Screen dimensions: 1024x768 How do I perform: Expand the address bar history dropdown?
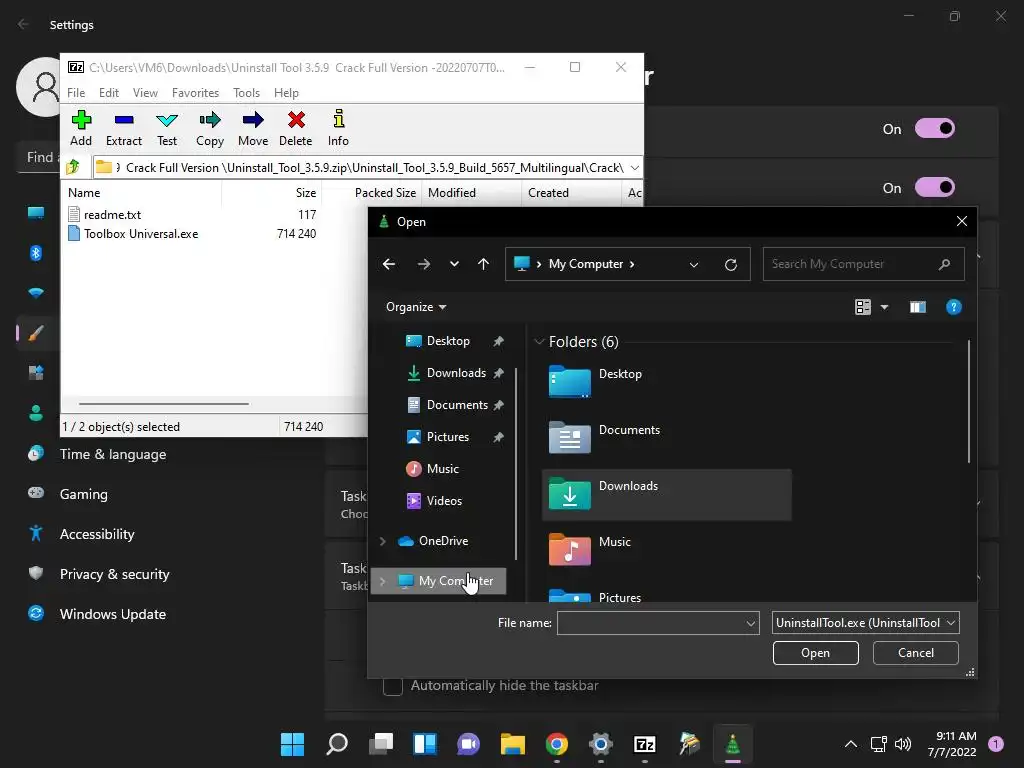click(694, 264)
